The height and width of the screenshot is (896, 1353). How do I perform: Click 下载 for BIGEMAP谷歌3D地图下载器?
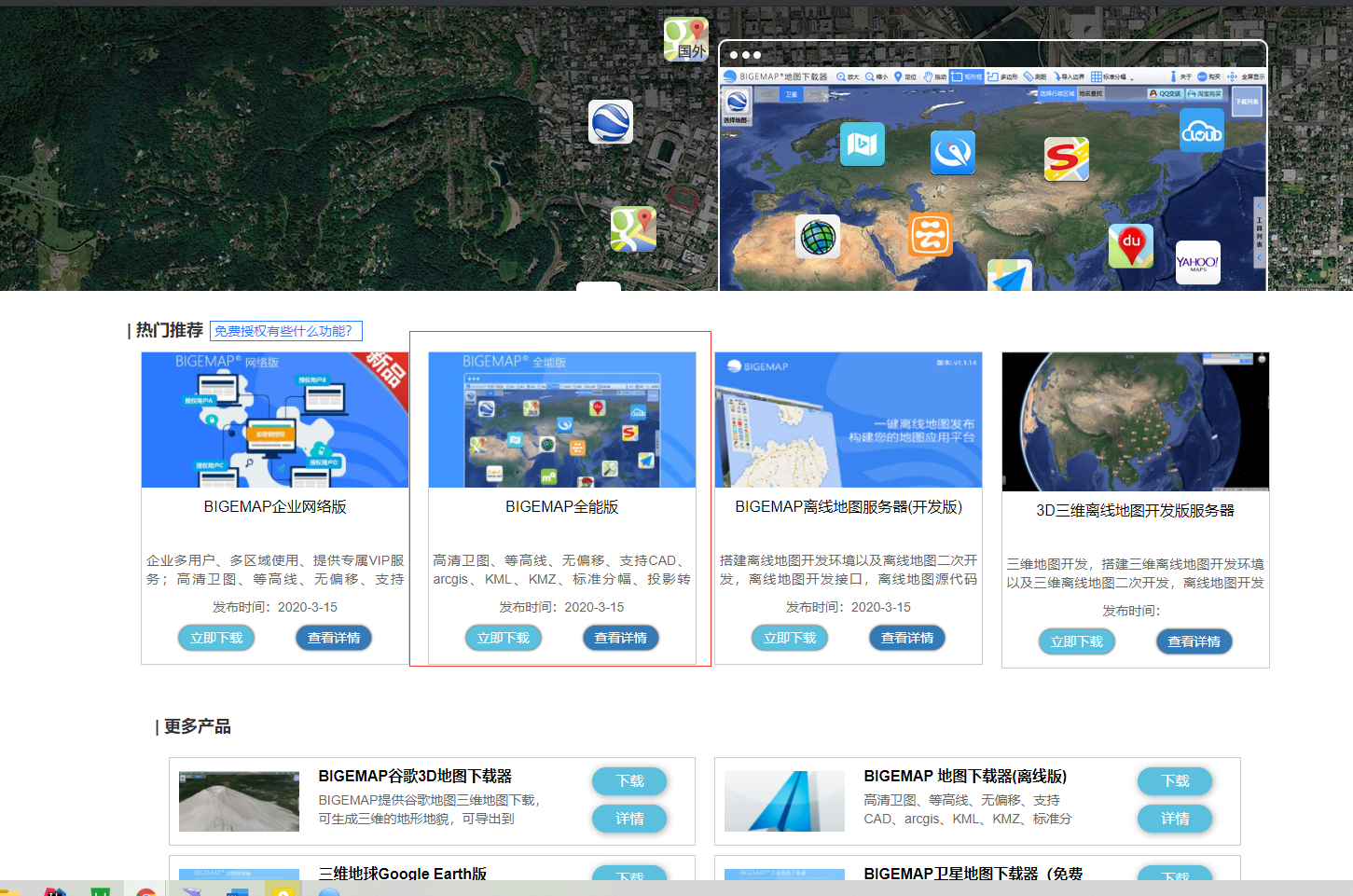(629, 781)
